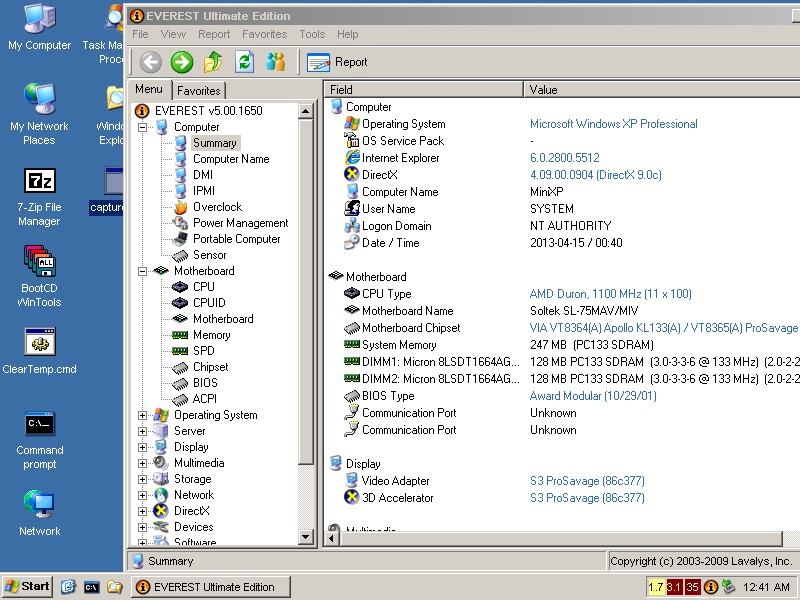Expand the Network tree node
800x600 pixels.
[x=143, y=495]
